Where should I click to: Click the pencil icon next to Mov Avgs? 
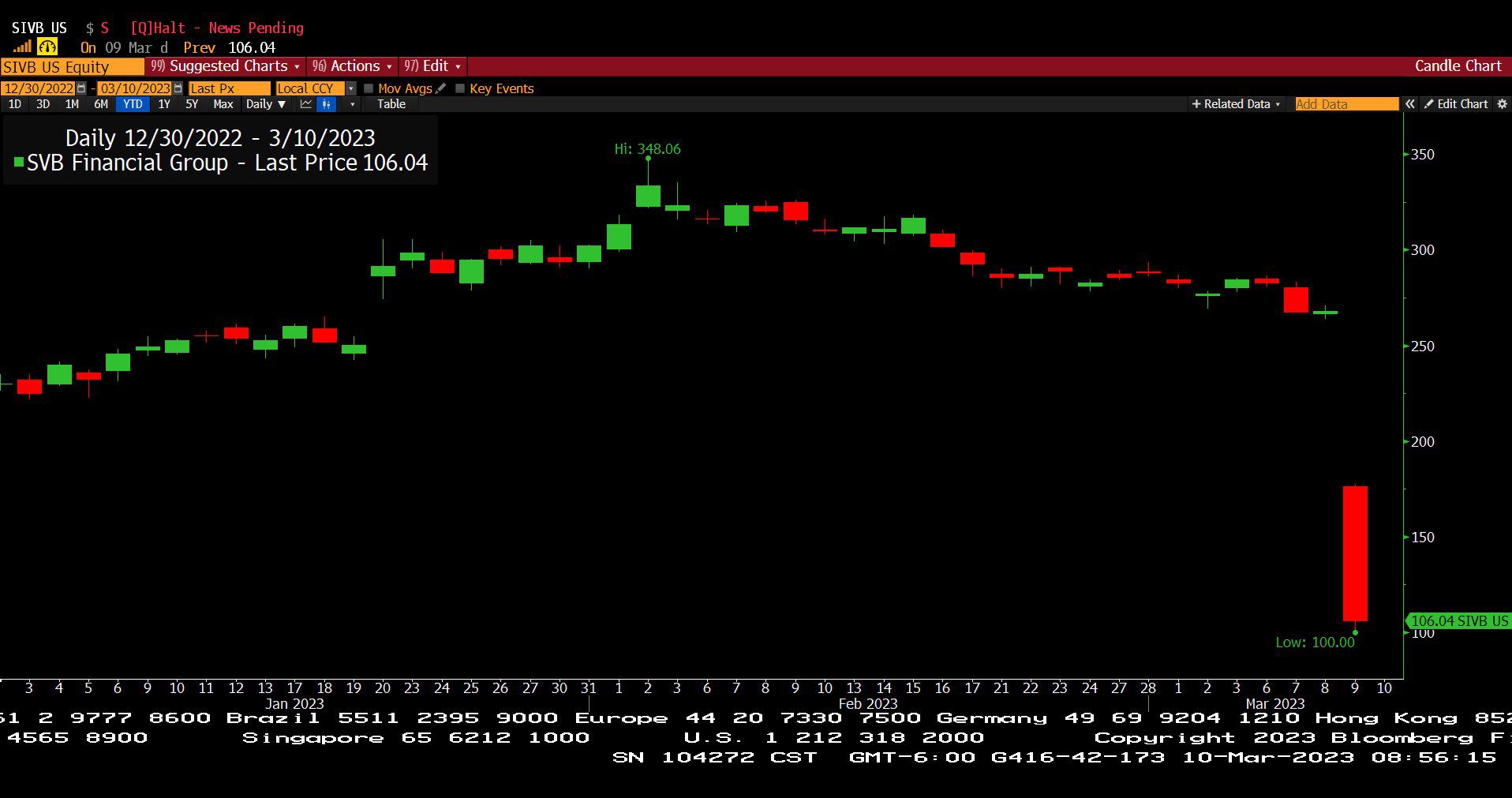coord(440,88)
